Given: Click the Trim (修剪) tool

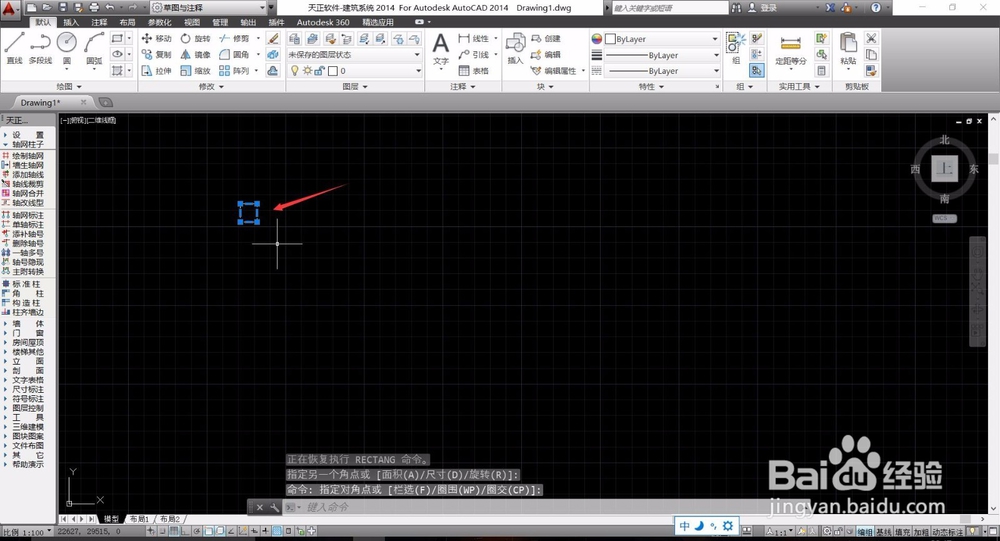Looking at the screenshot, I should (x=234, y=38).
